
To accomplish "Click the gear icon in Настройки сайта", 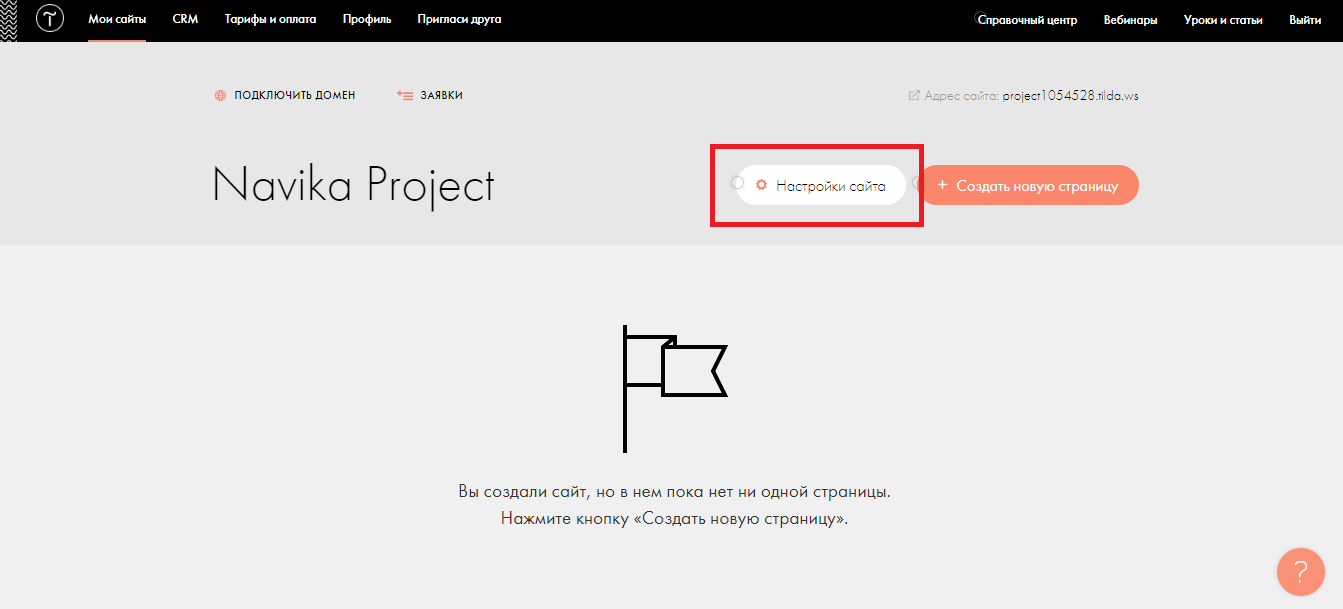I will [761, 186].
